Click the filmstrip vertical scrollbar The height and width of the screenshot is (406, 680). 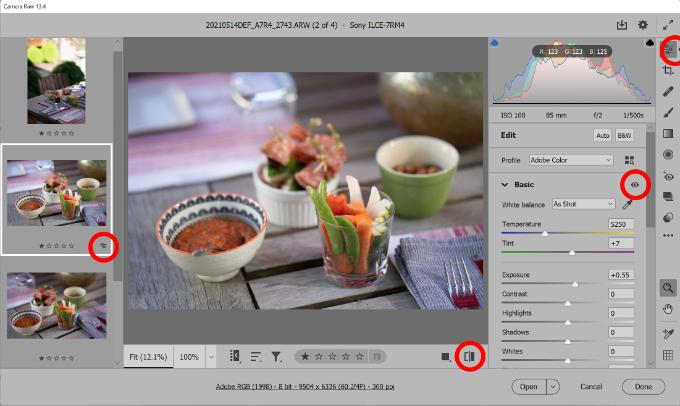pos(117,166)
